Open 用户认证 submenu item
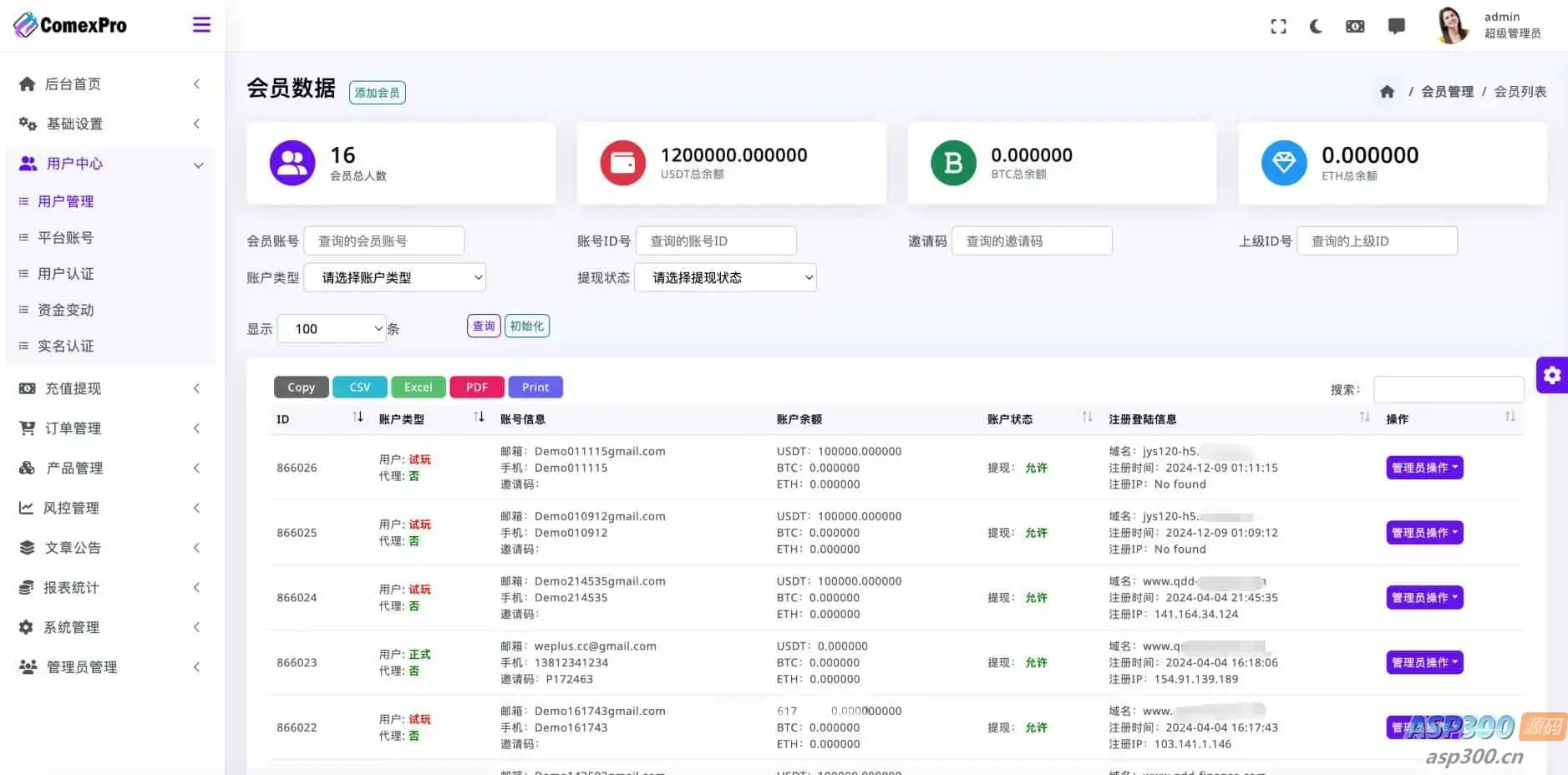This screenshot has width=1568, height=775. (66, 274)
